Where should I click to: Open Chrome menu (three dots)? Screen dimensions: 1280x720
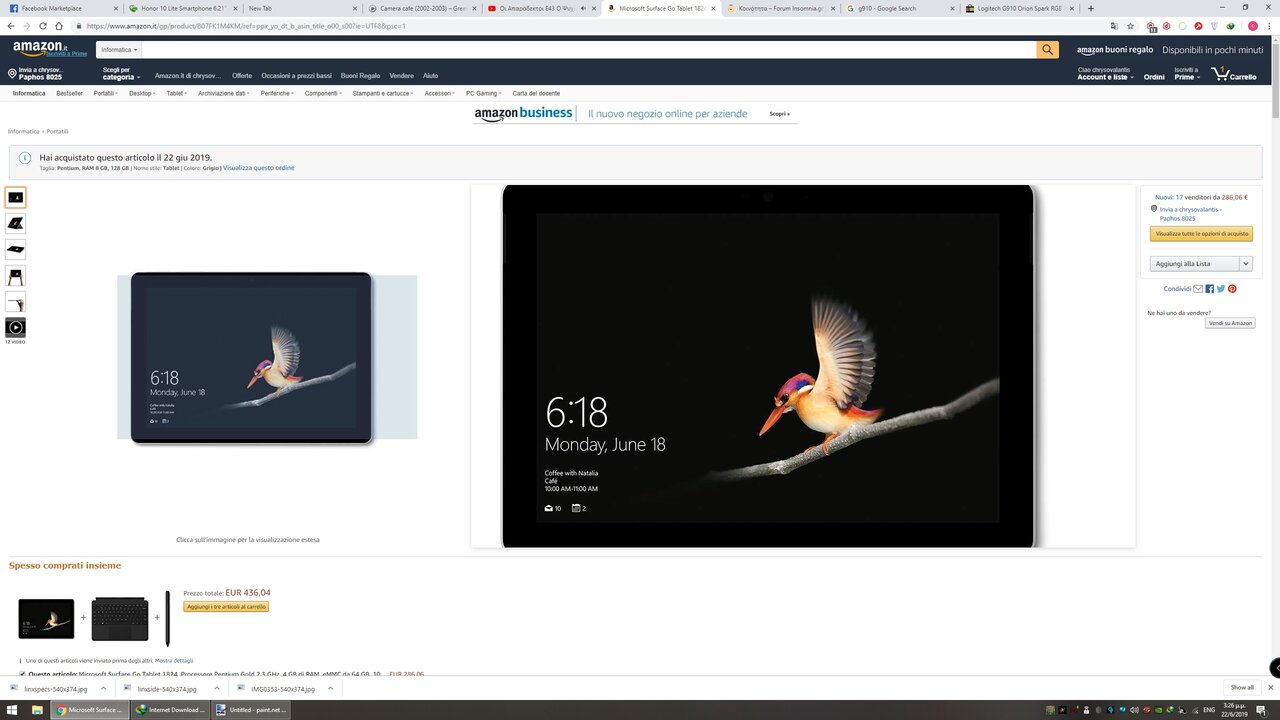coord(1269,26)
